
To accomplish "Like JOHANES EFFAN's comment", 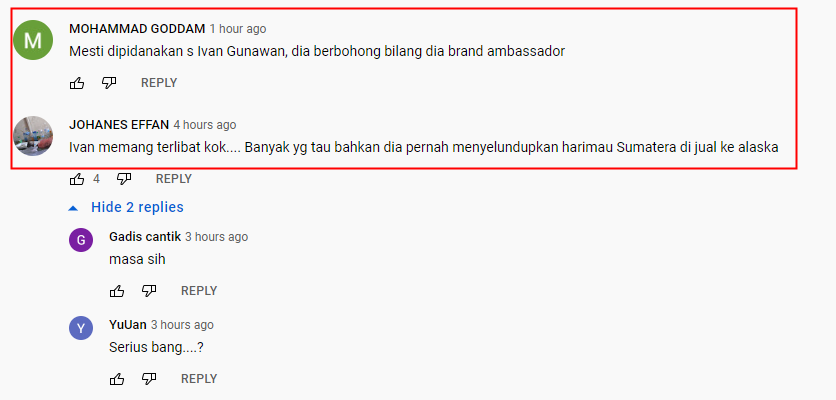I will point(77,179).
